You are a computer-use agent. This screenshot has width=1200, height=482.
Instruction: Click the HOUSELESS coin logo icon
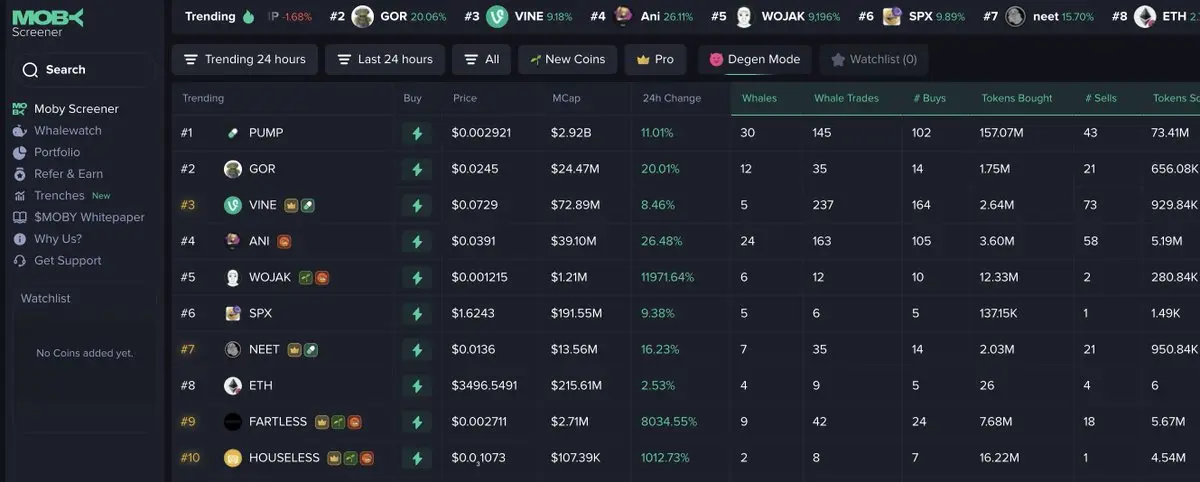[x=232, y=458]
